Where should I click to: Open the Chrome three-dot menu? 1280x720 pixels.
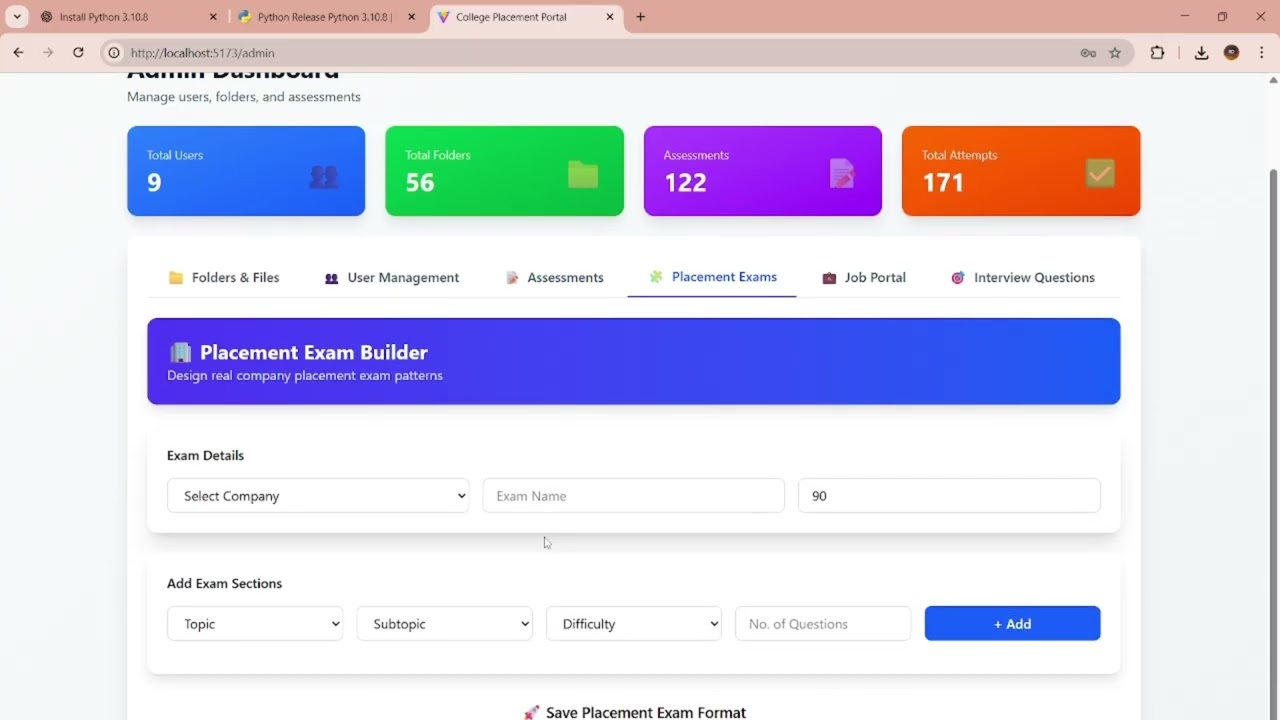1262,53
